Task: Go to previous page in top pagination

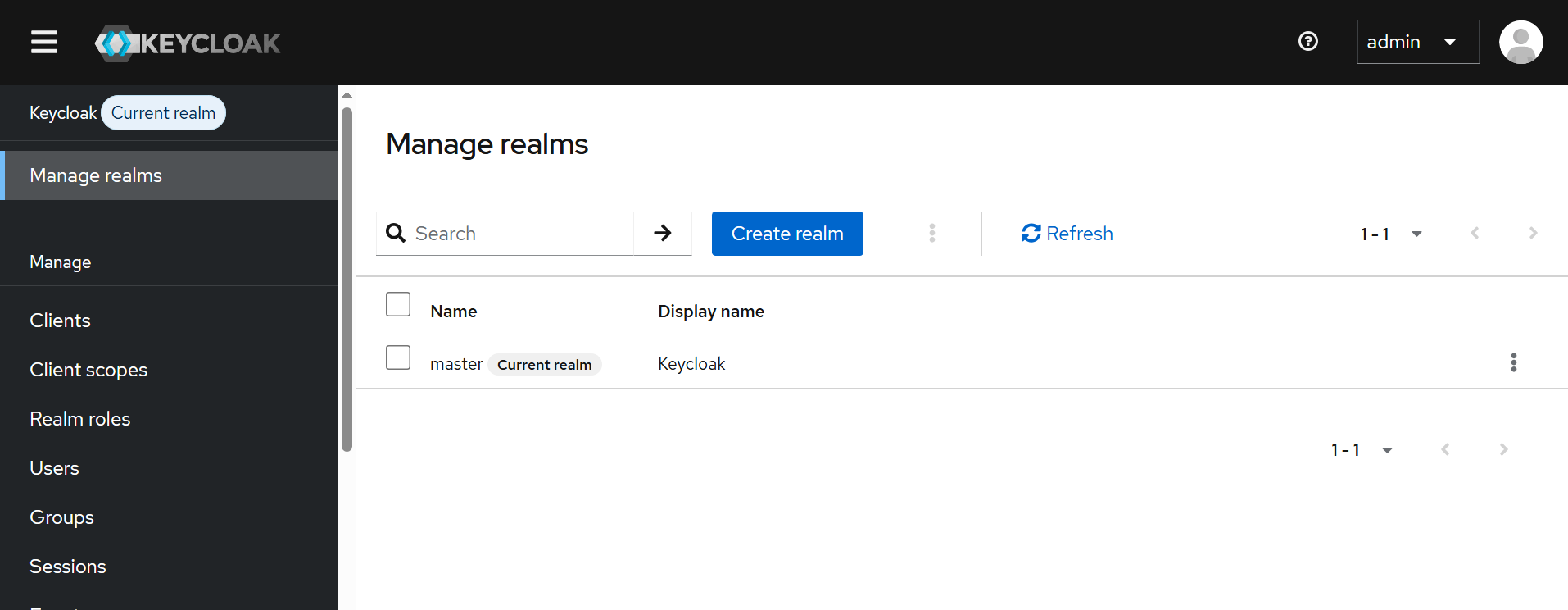Action: tap(1475, 234)
